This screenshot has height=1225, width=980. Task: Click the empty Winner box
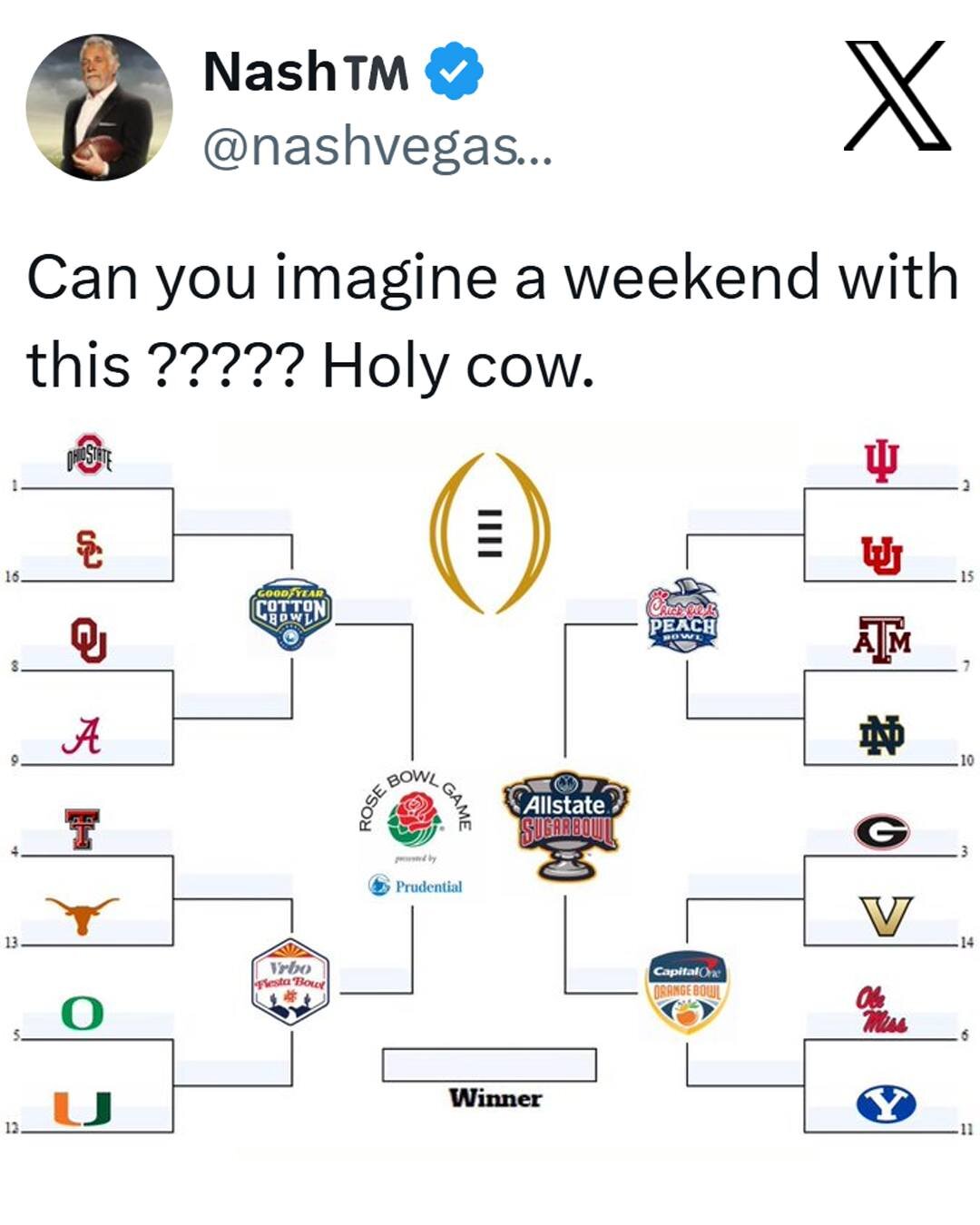[x=489, y=1064]
